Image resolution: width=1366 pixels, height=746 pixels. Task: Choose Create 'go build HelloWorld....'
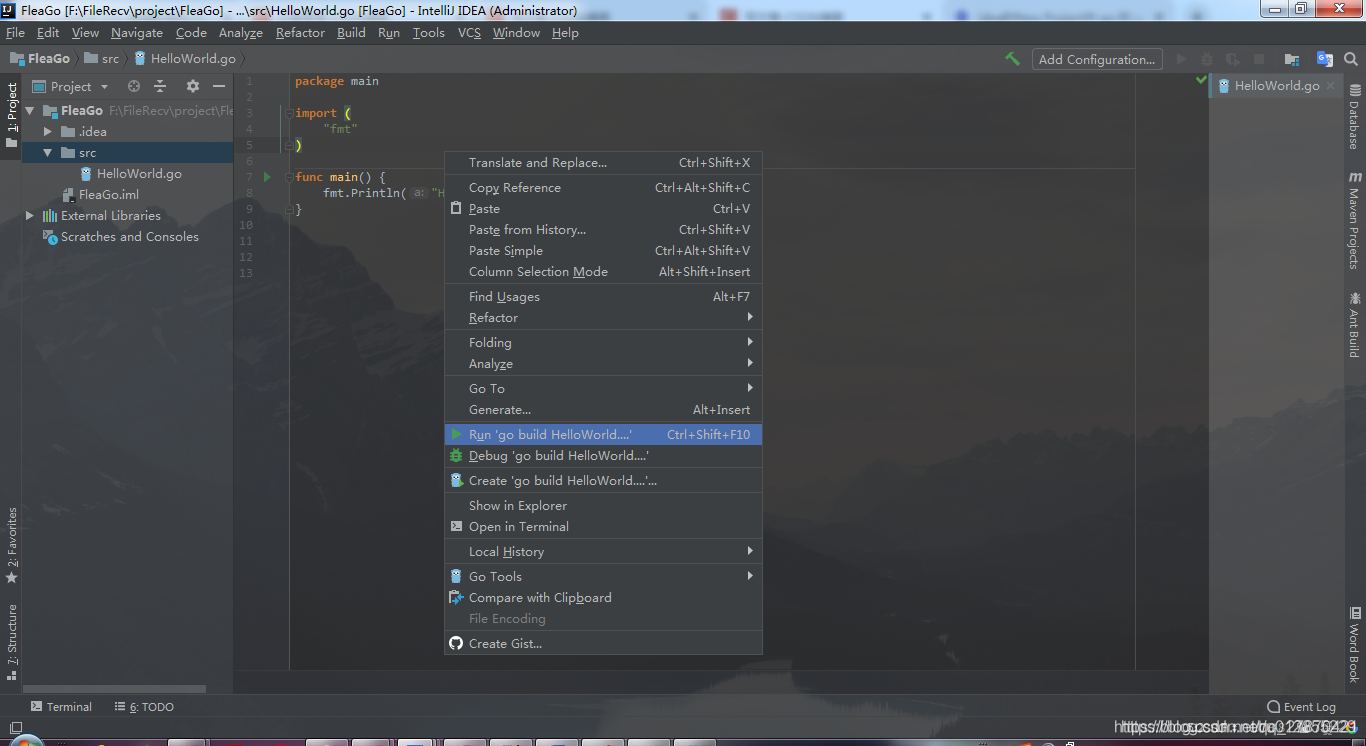pyautogui.click(x=603, y=481)
